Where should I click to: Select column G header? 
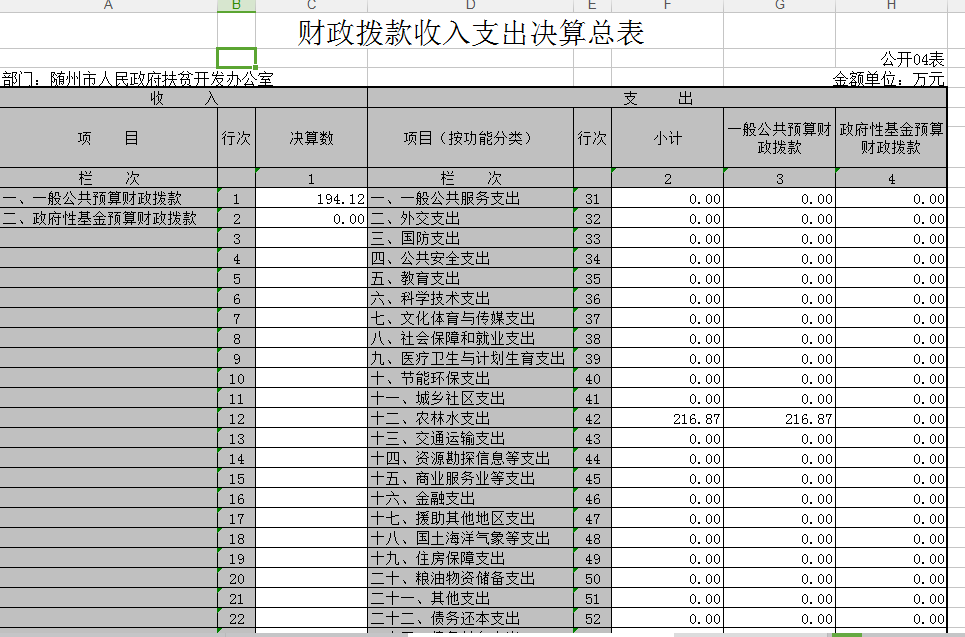pyautogui.click(x=779, y=6)
